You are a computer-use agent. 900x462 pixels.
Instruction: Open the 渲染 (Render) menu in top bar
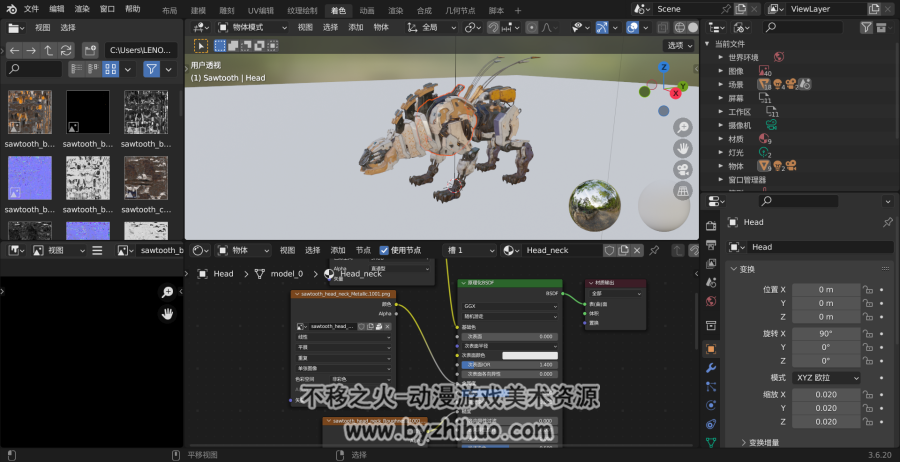[82, 9]
